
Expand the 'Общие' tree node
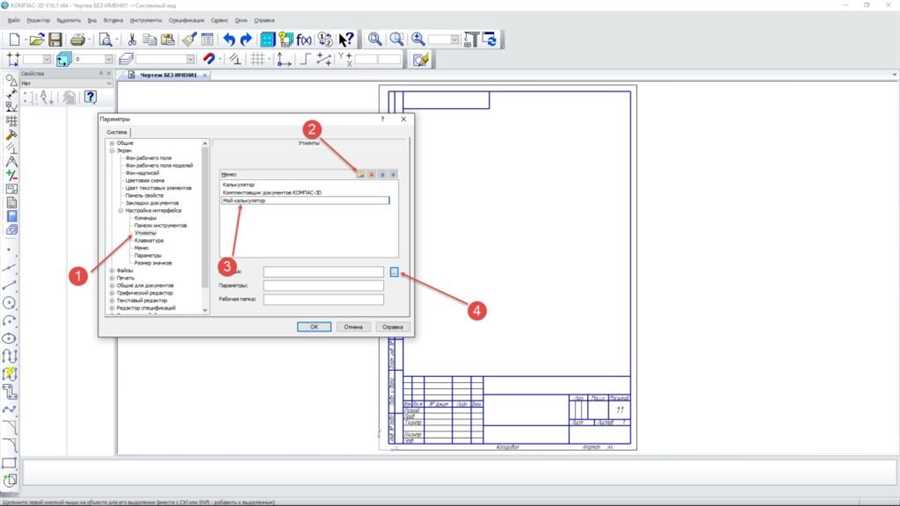coord(112,143)
